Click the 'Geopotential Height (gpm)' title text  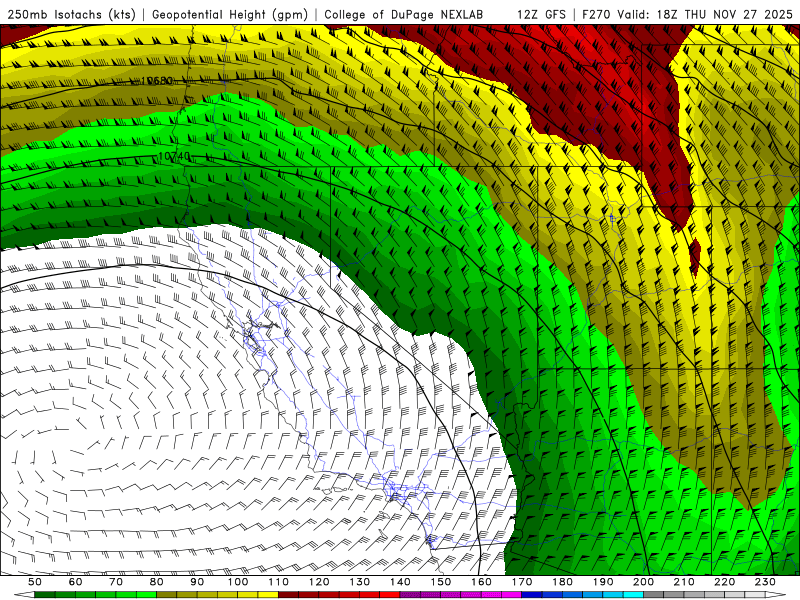(x=230, y=14)
